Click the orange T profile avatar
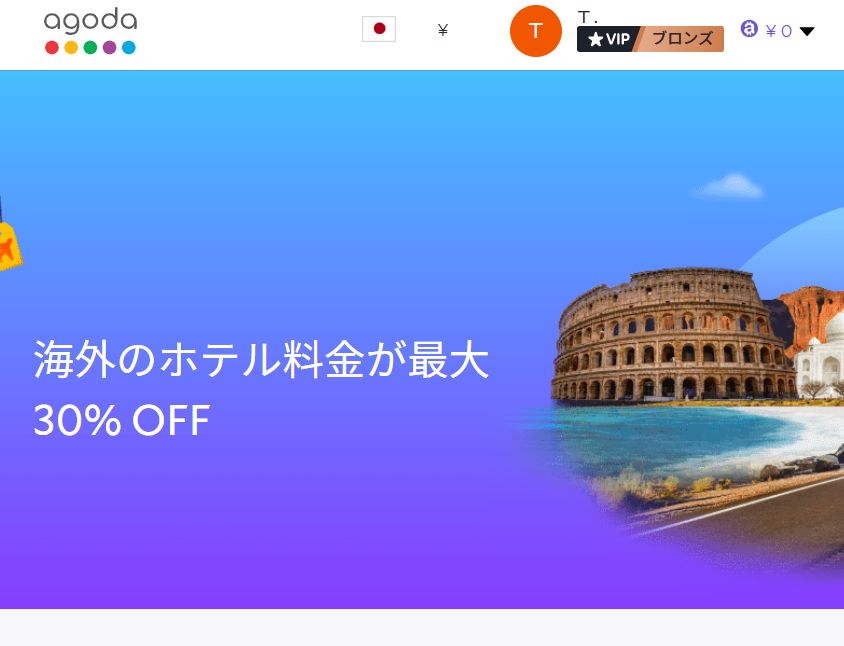Screen dimensions: 844x646 (536, 31)
